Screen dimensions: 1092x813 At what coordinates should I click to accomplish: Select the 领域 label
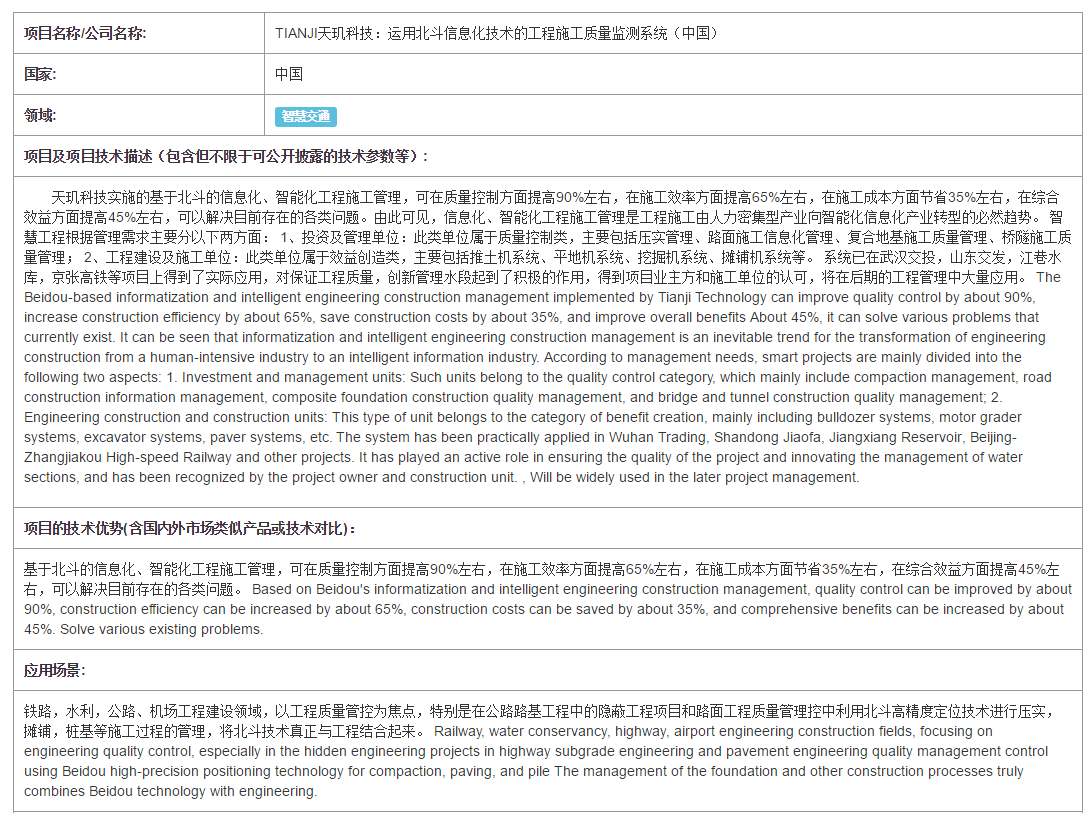[40, 116]
